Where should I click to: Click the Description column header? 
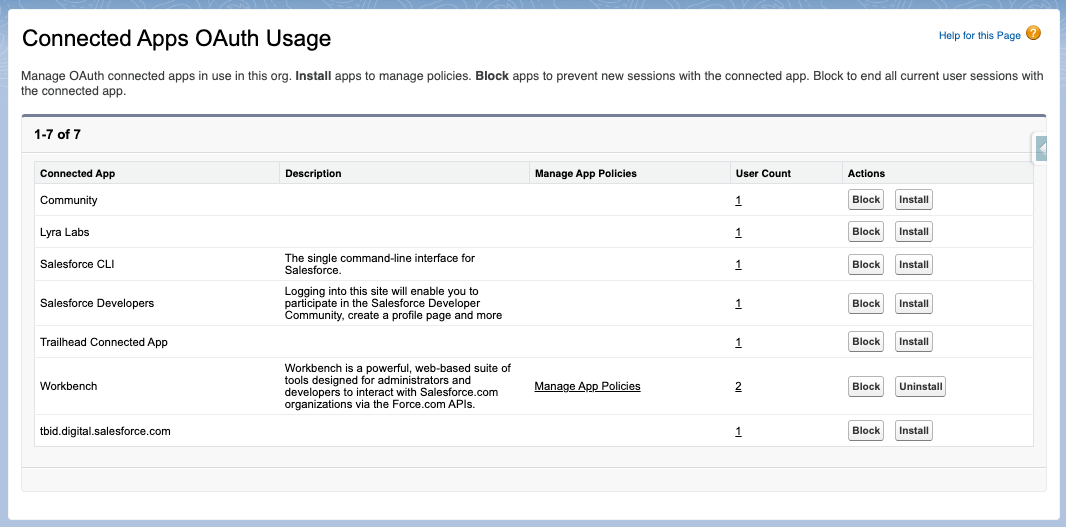405,173
